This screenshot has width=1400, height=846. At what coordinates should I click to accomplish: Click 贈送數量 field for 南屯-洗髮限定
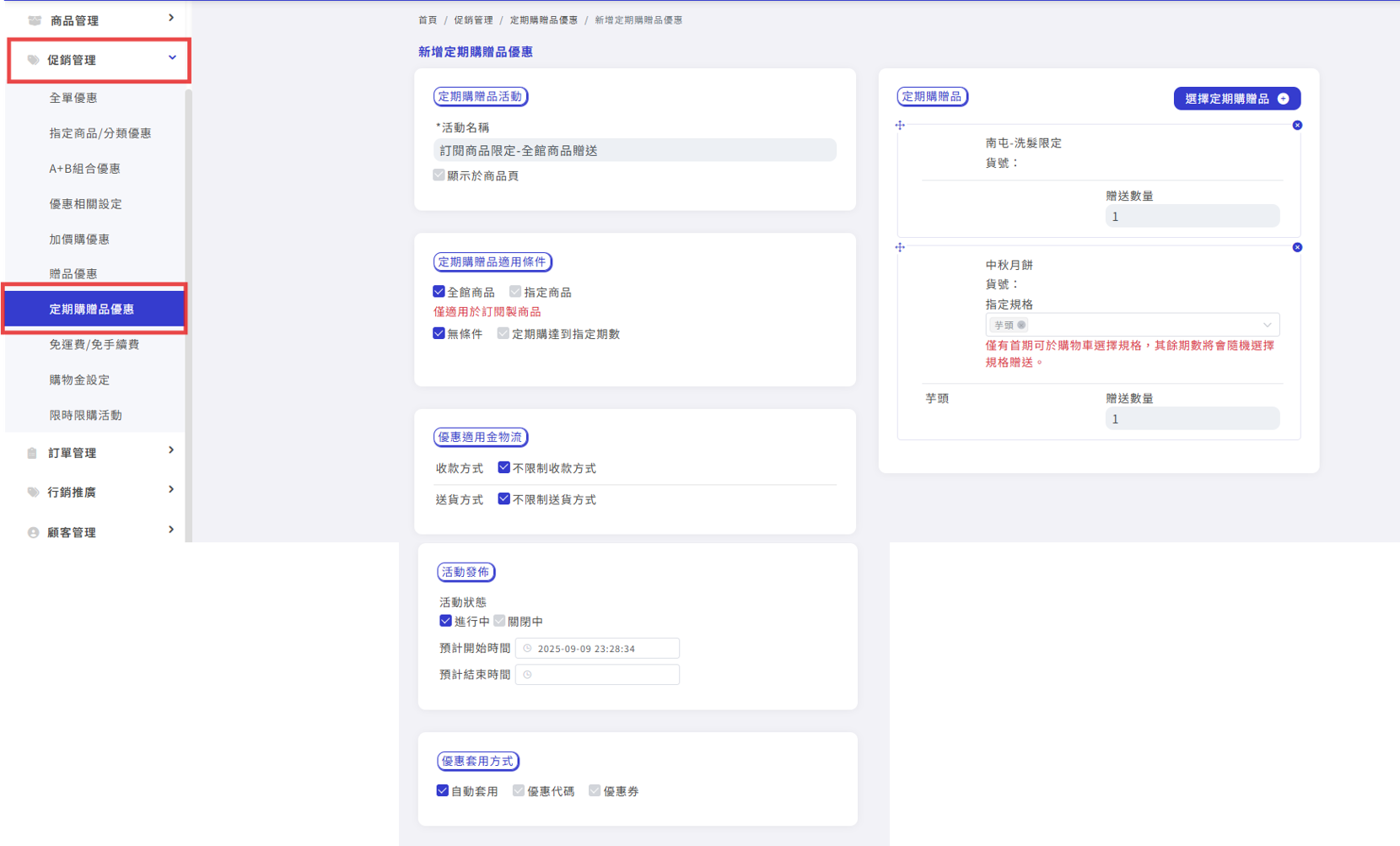pos(1193,217)
